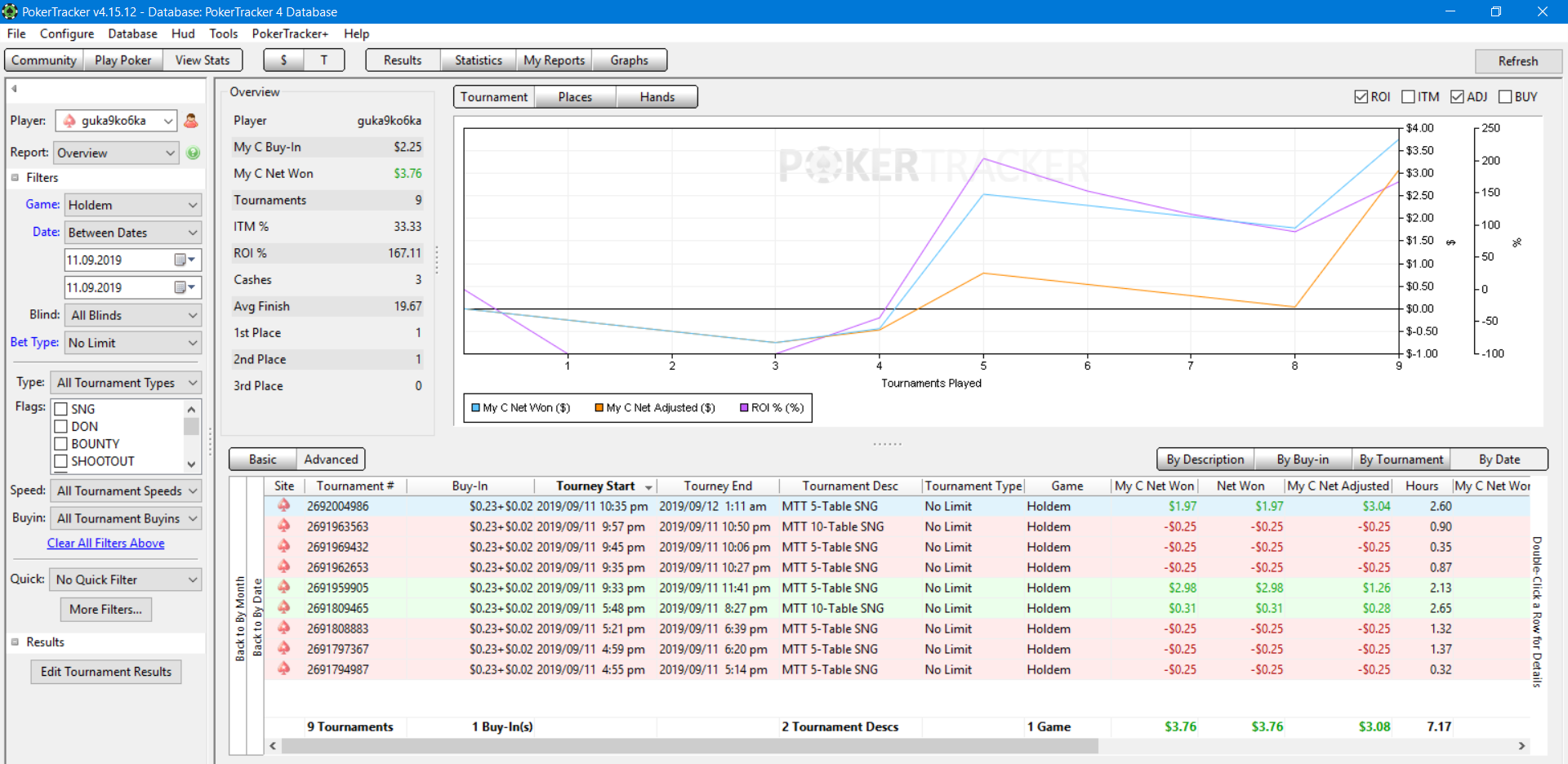The image size is (1568, 764).
Task: Enable the BUY graph checkbox
Action: coord(1505,96)
